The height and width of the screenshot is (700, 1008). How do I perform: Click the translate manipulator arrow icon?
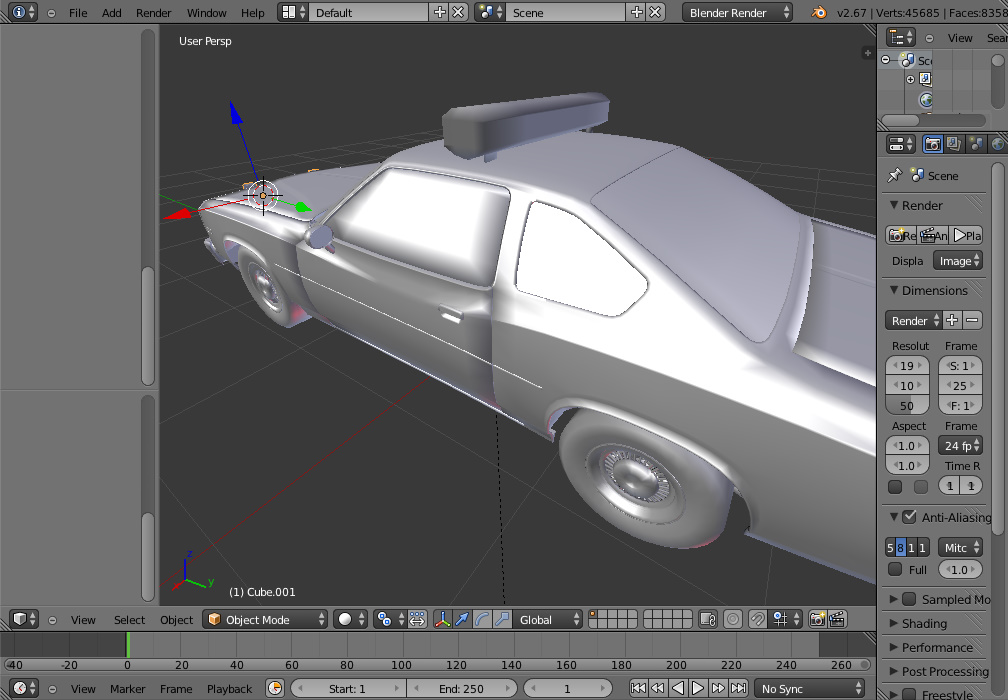462,620
